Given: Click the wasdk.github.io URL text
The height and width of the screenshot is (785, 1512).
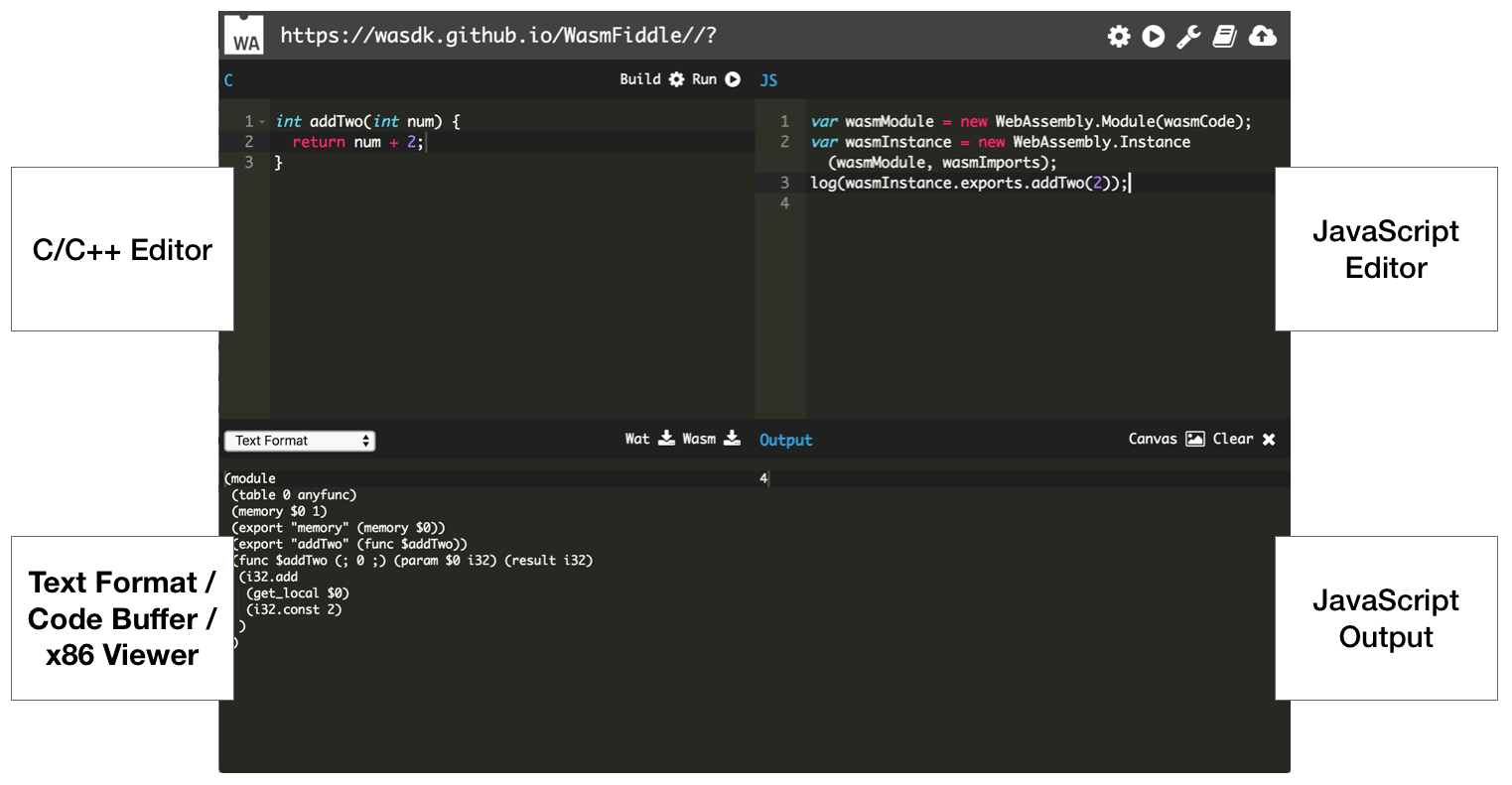Looking at the screenshot, I should (497, 36).
